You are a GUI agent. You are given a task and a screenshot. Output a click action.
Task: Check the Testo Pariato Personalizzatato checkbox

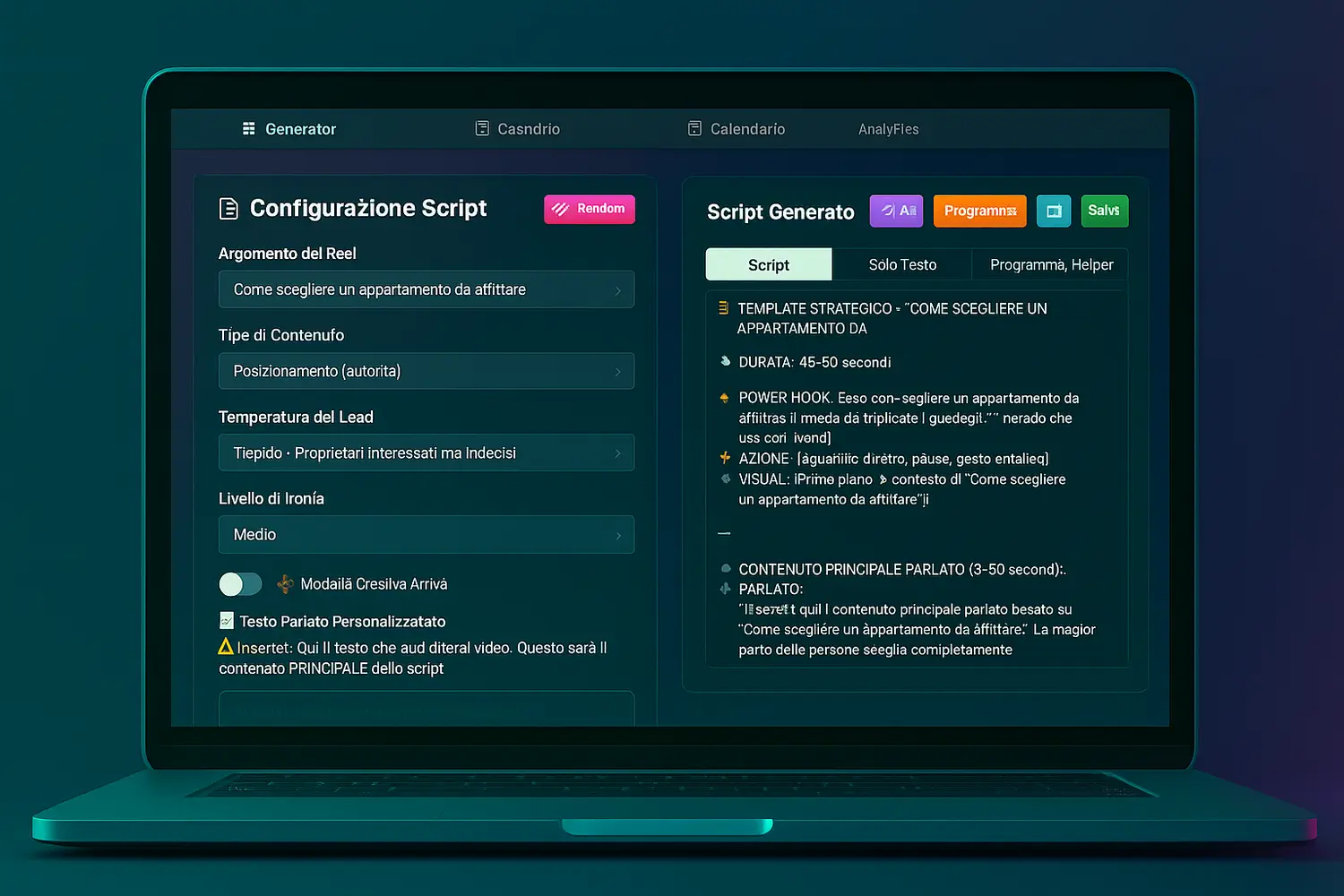[227, 621]
